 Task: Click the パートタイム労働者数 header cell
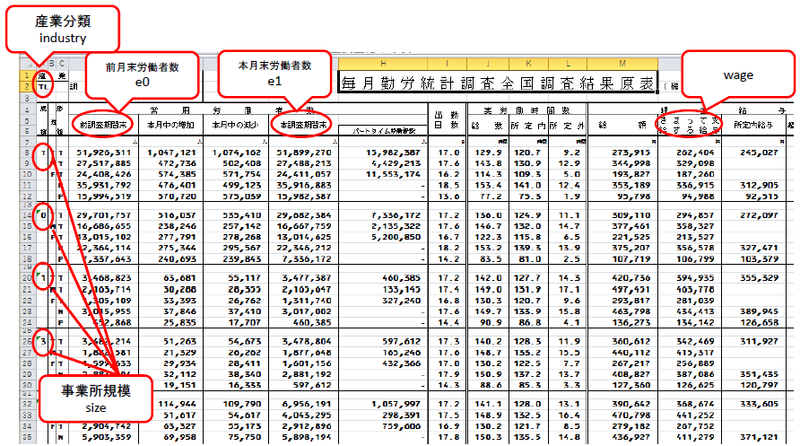tap(384, 131)
